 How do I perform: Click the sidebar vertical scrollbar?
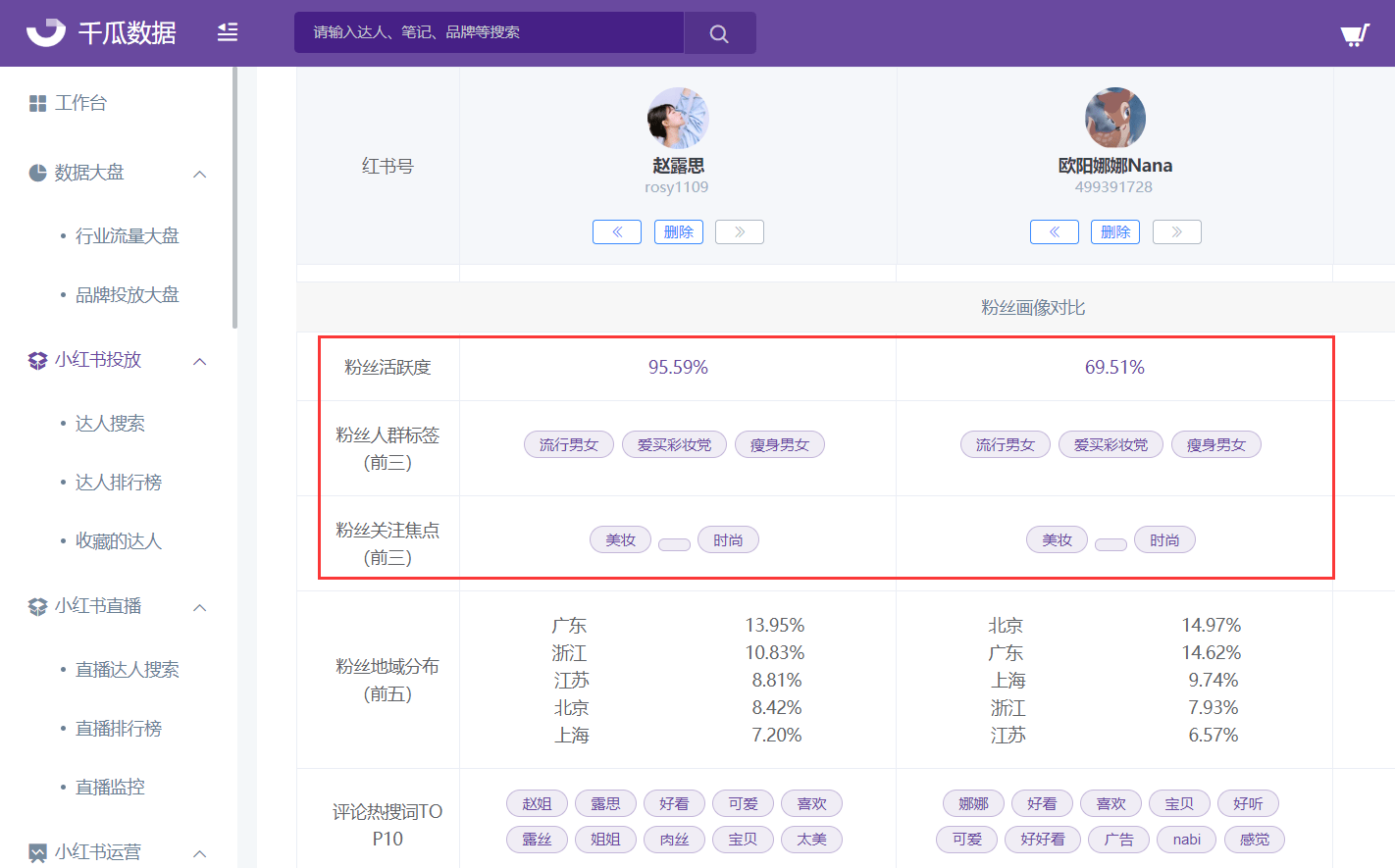pyautogui.click(x=234, y=197)
